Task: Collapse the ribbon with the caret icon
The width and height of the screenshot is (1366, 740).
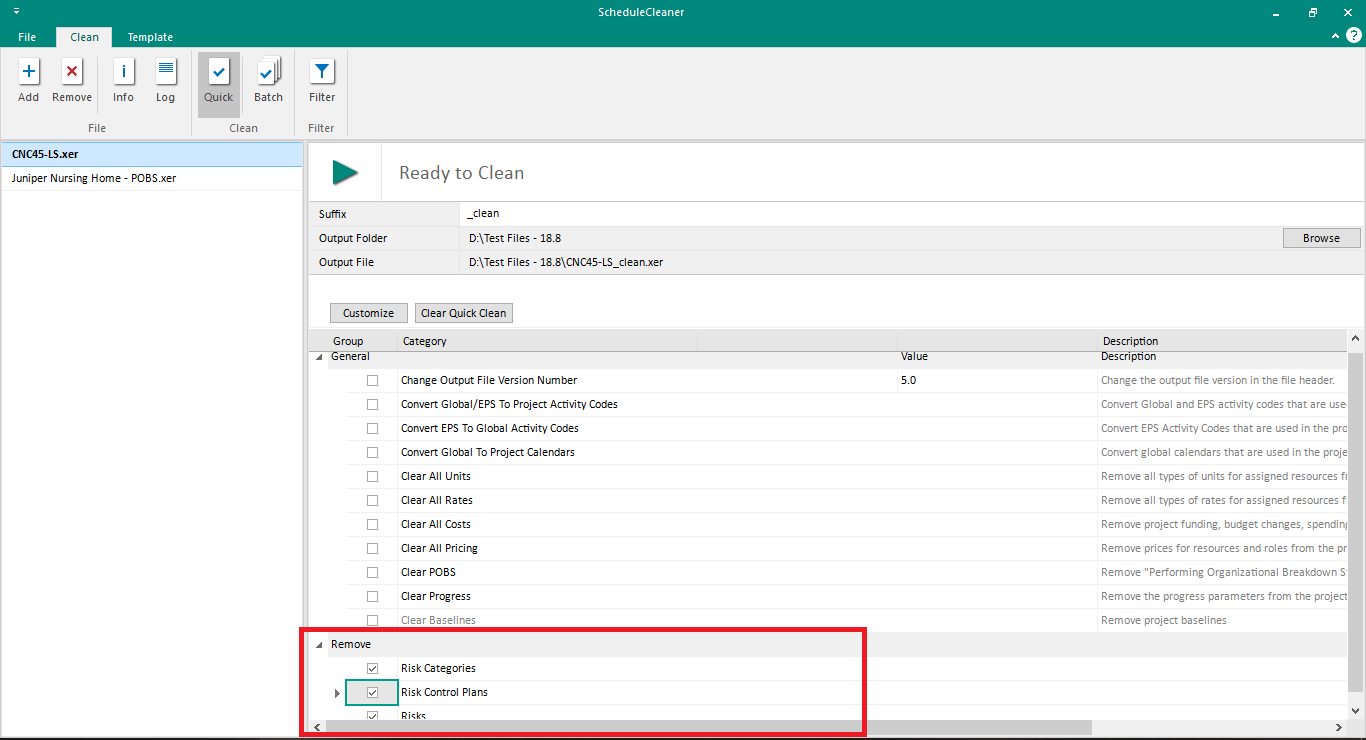Action: pos(1336,36)
